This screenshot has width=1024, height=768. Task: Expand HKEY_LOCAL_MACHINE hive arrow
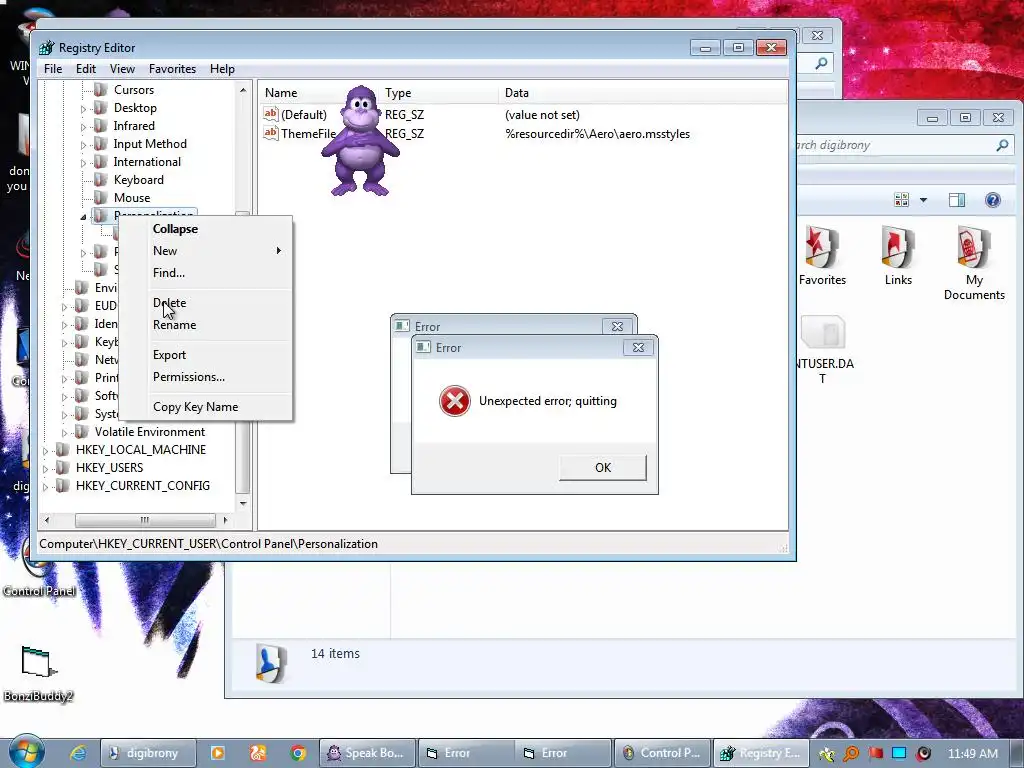[45, 451]
